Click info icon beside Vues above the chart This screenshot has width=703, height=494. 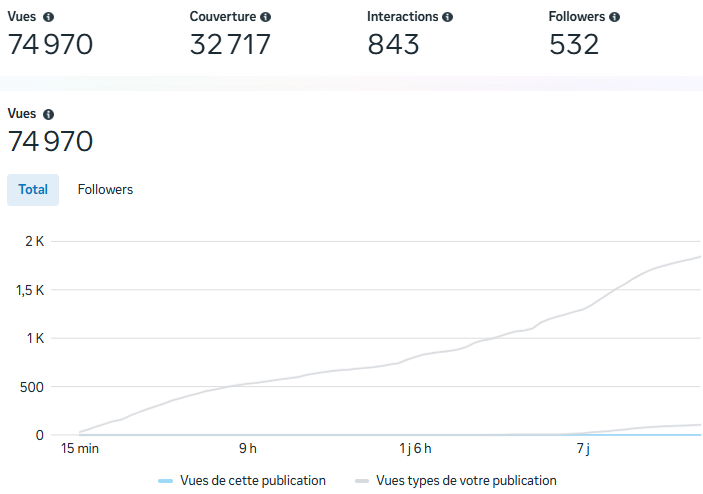[x=49, y=115]
